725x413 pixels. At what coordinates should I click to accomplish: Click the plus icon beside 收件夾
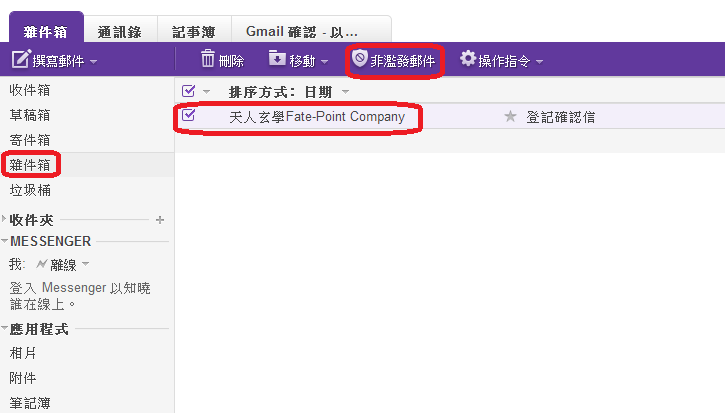point(160,219)
